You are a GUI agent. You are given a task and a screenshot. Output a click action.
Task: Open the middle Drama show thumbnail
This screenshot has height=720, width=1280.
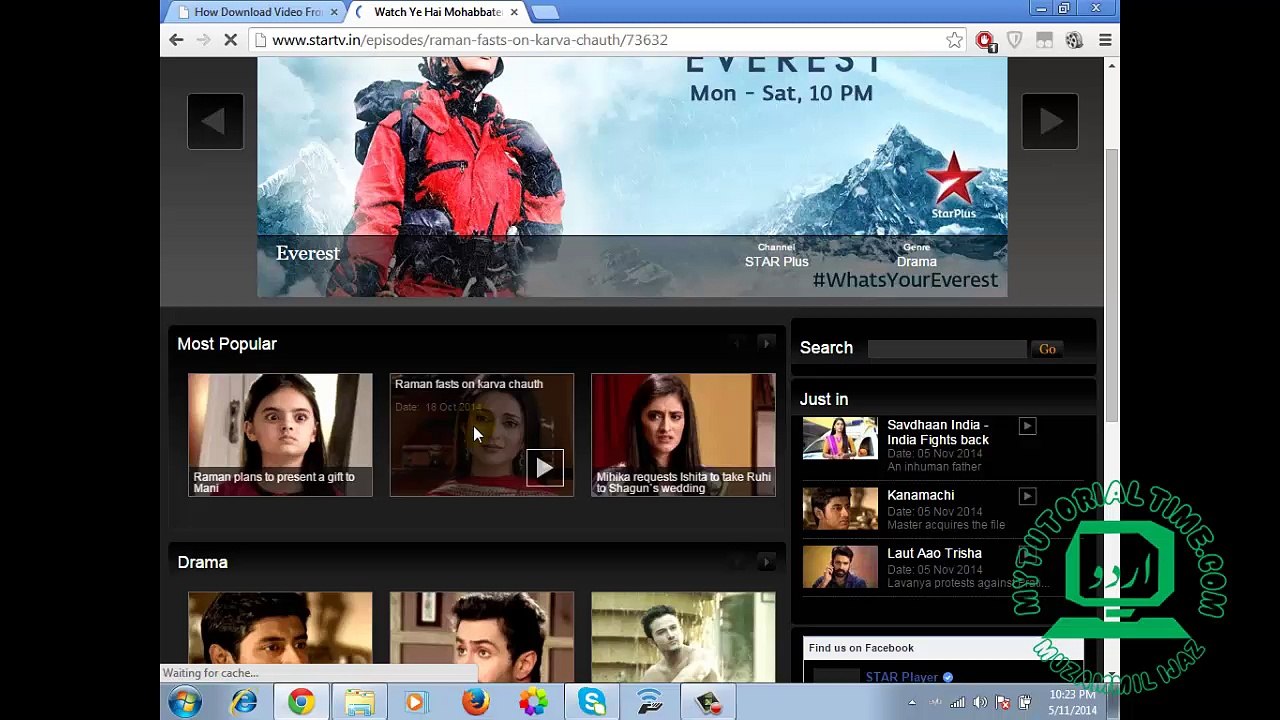482,637
